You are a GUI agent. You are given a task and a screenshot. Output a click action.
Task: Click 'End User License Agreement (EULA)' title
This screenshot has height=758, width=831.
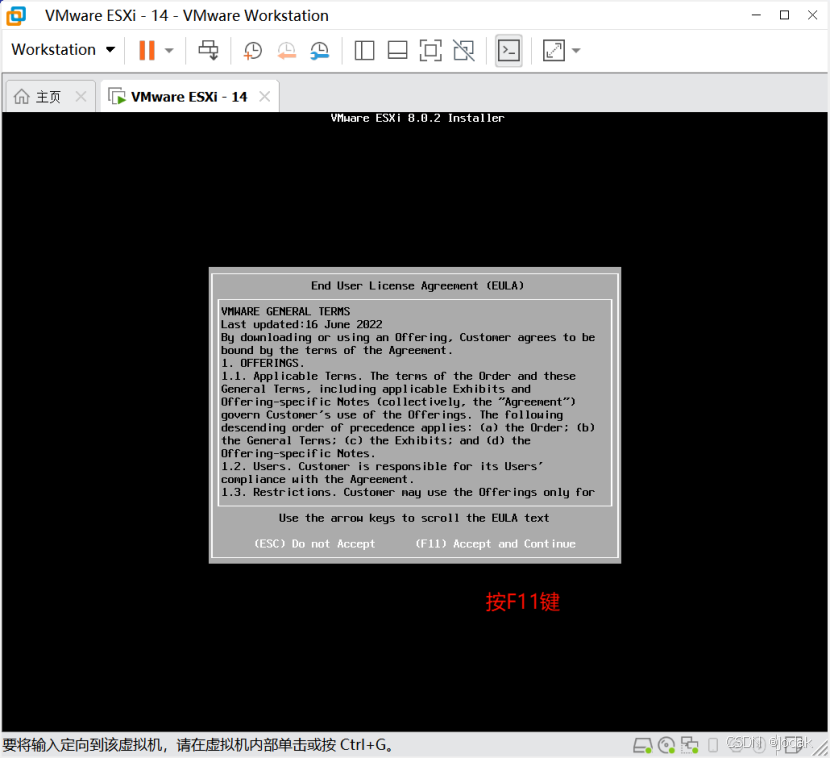(x=418, y=286)
